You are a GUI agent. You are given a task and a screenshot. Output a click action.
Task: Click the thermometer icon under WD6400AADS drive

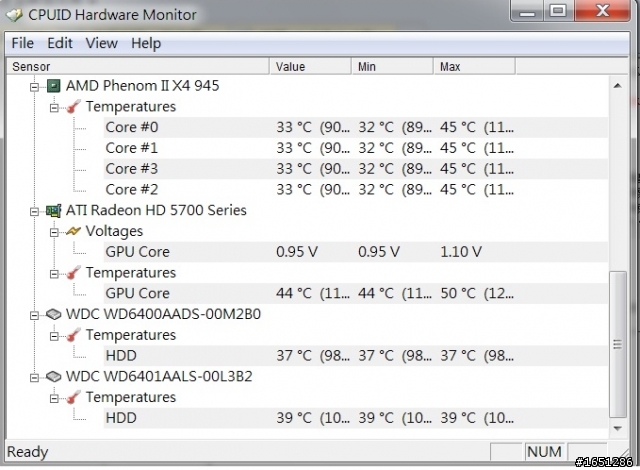(73, 335)
